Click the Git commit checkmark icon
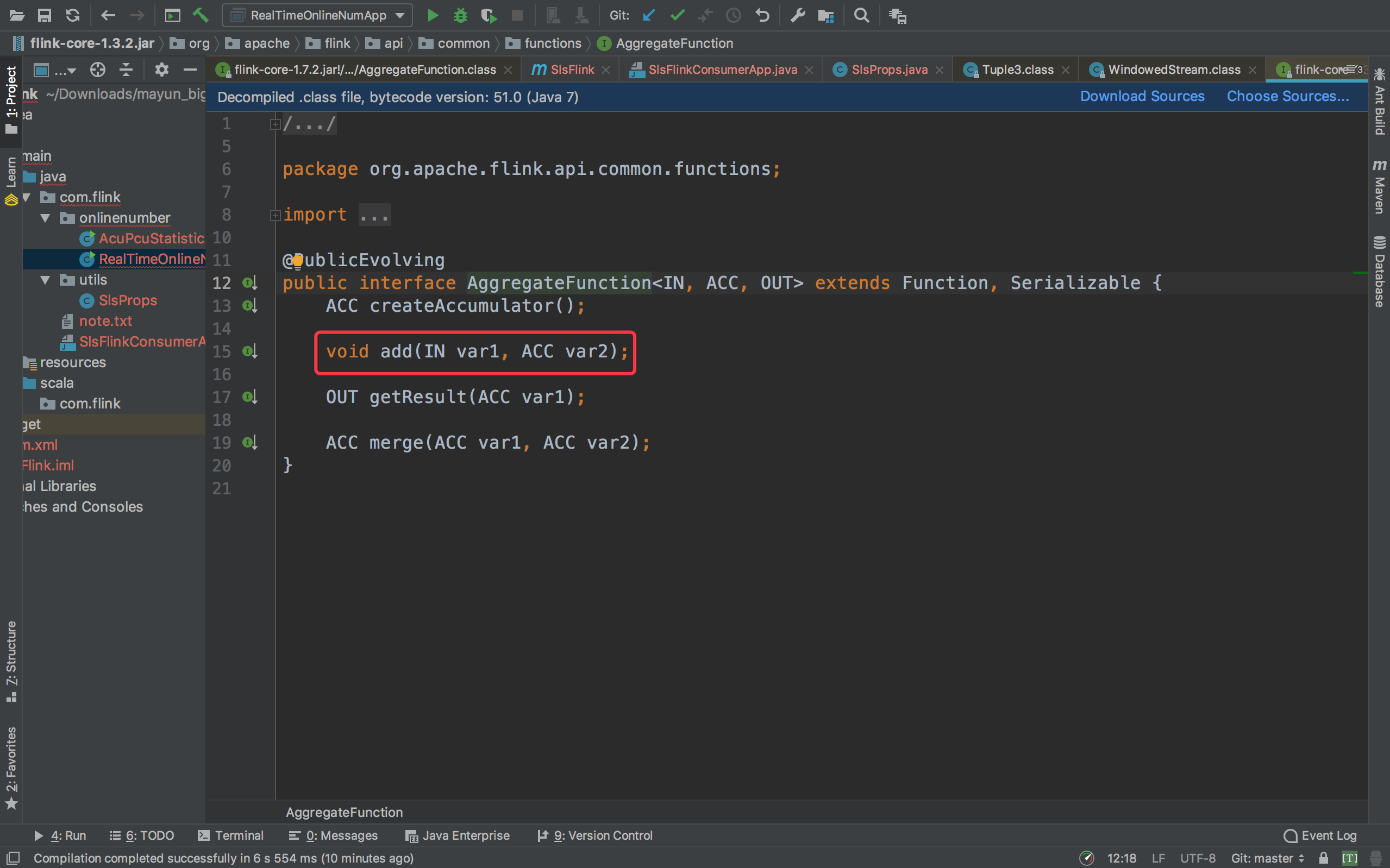The width and height of the screenshot is (1390, 868). pyautogui.click(x=678, y=16)
